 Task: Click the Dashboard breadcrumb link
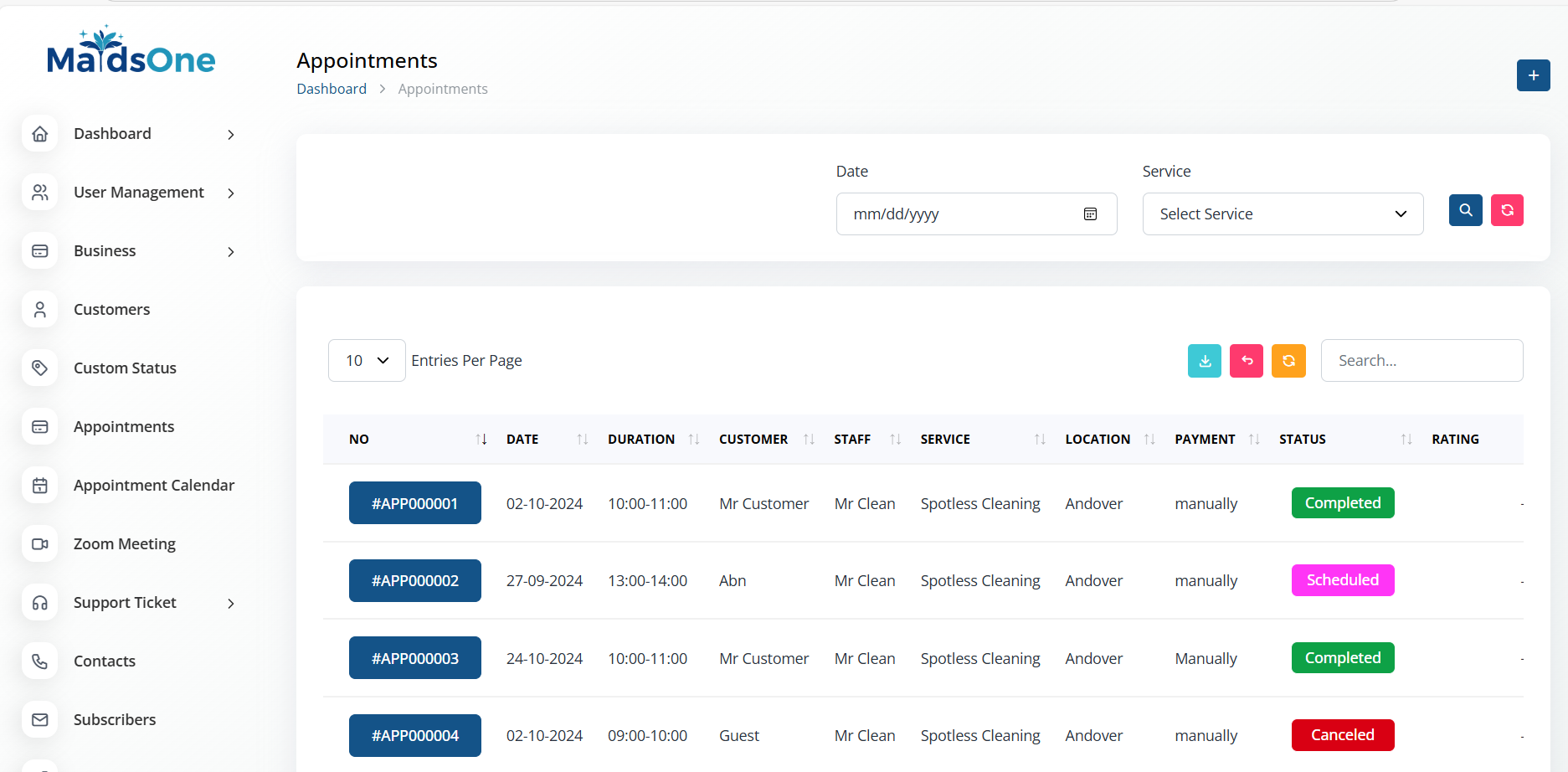332,89
